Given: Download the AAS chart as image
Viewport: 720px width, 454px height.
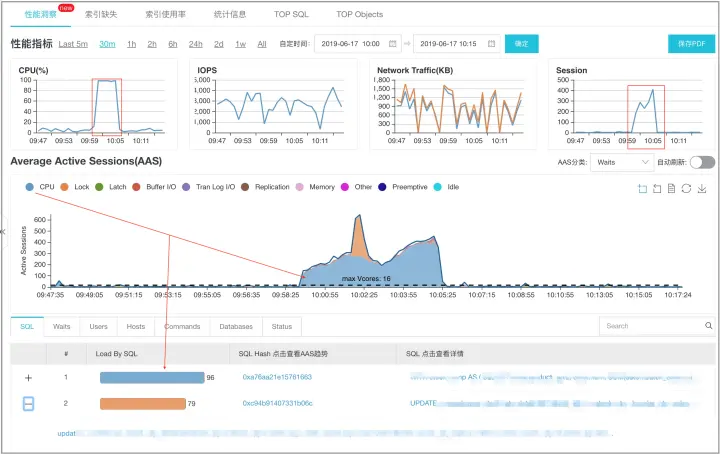Looking at the screenshot, I should pyautogui.click(x=702, y=189).
